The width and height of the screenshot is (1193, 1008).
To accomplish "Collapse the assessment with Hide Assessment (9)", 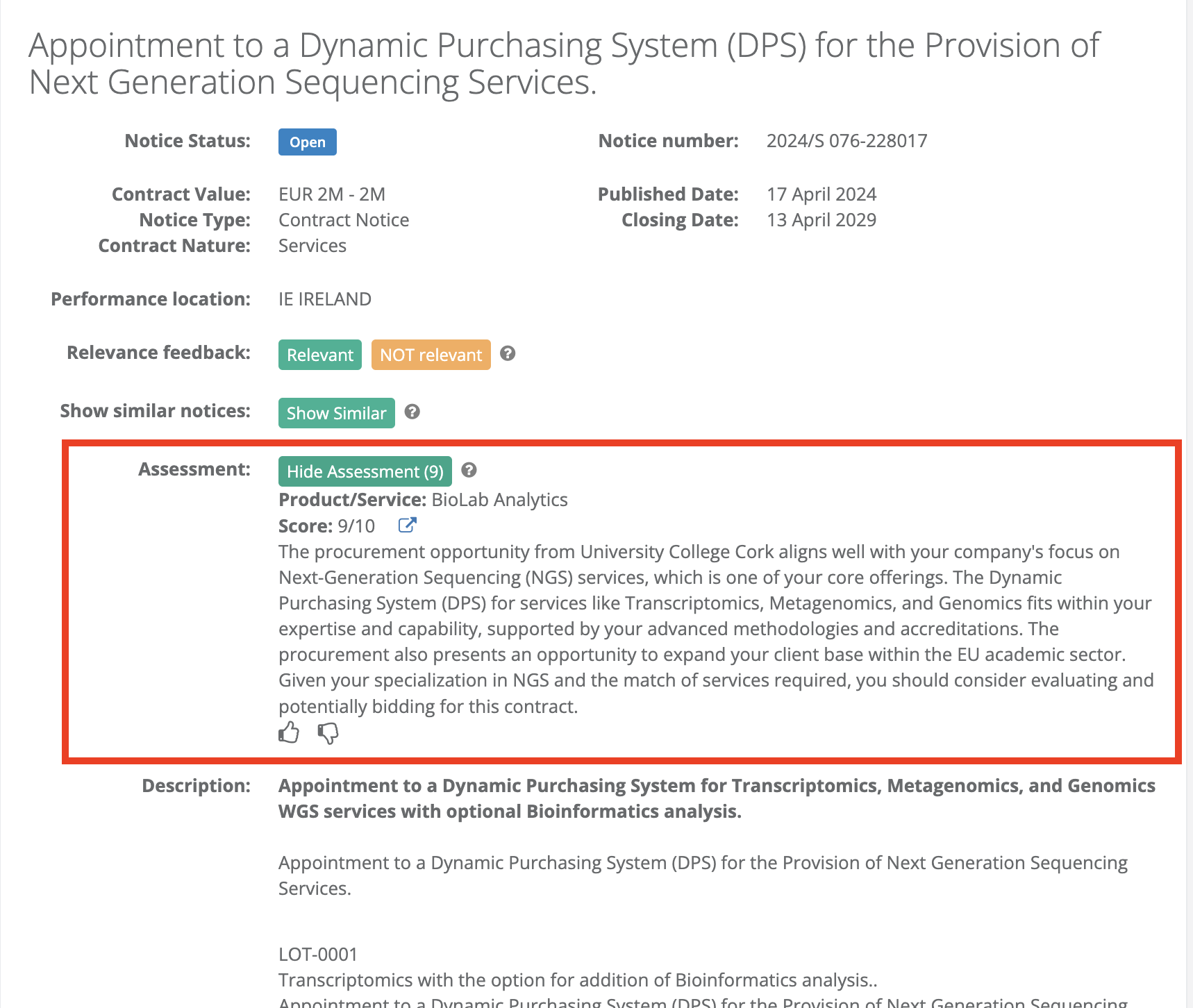I will click(365, 471).
